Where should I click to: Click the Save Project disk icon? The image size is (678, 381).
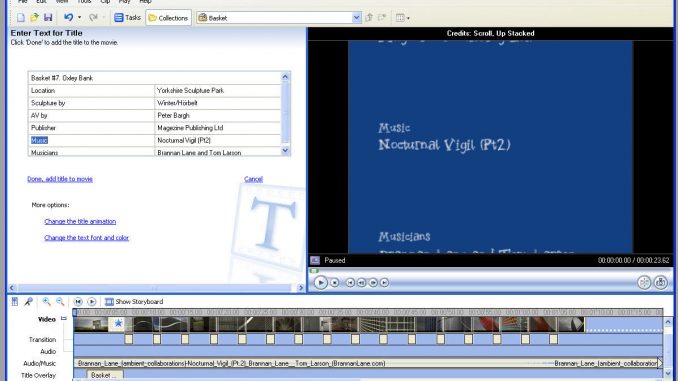point(48,18)
